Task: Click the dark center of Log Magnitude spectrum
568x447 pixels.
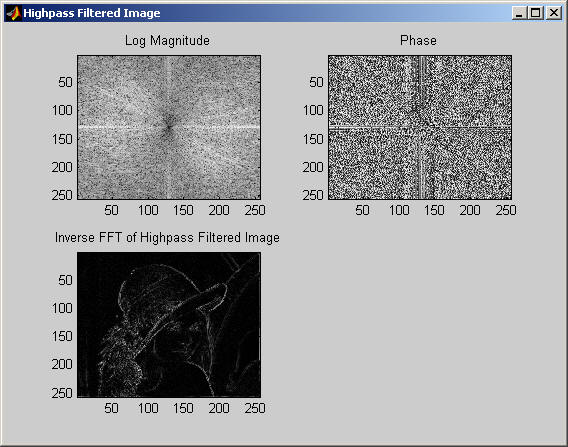Action: (x=168, y=126)
